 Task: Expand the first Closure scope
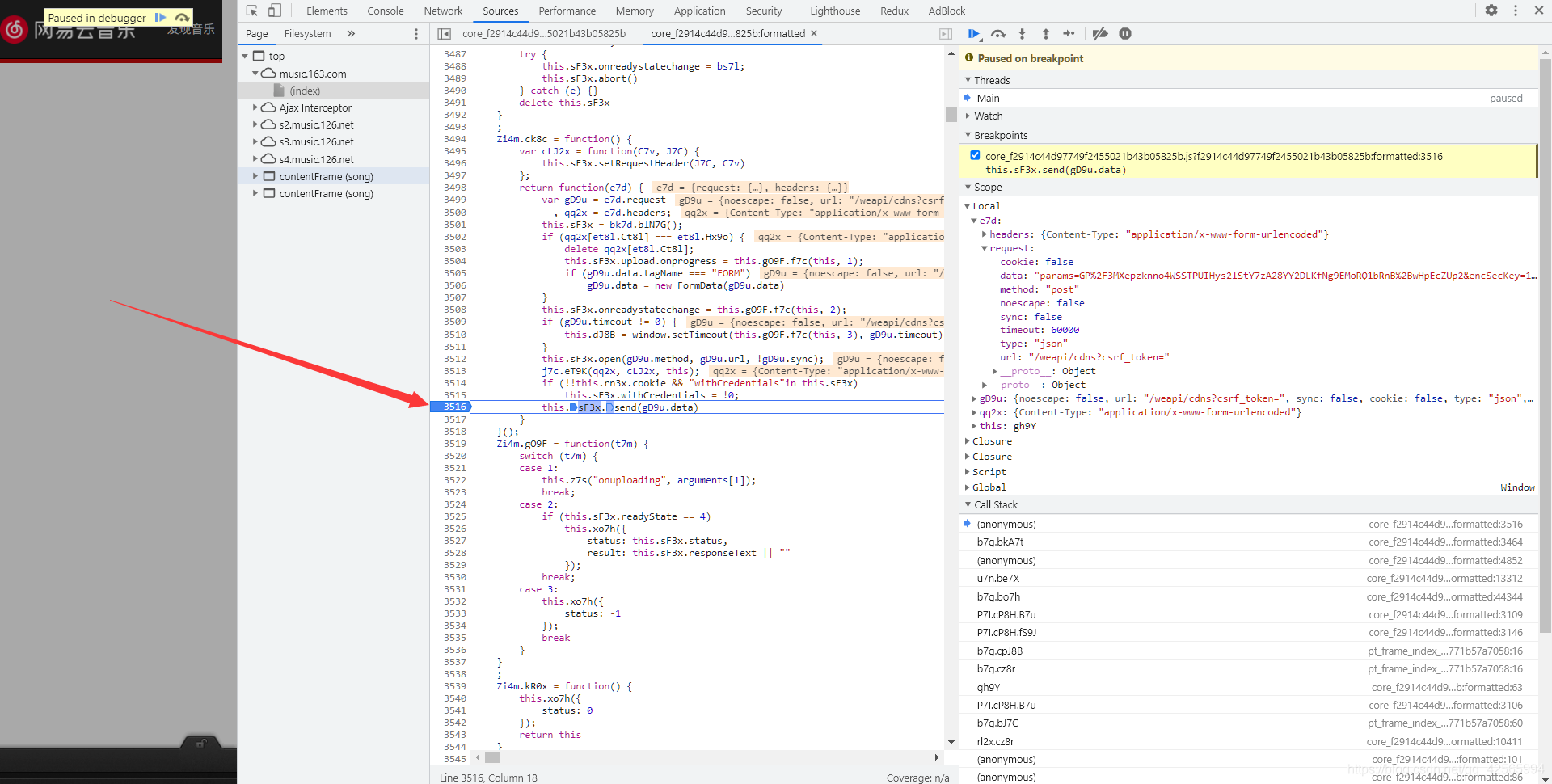(x=968, y=441)
